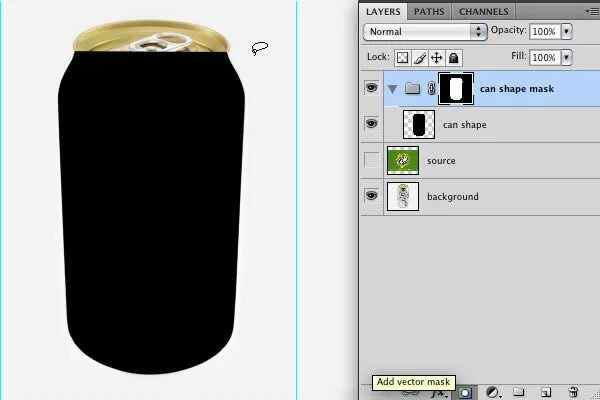
Task: Click the lock all padlock icon
Action: (453, 58)
